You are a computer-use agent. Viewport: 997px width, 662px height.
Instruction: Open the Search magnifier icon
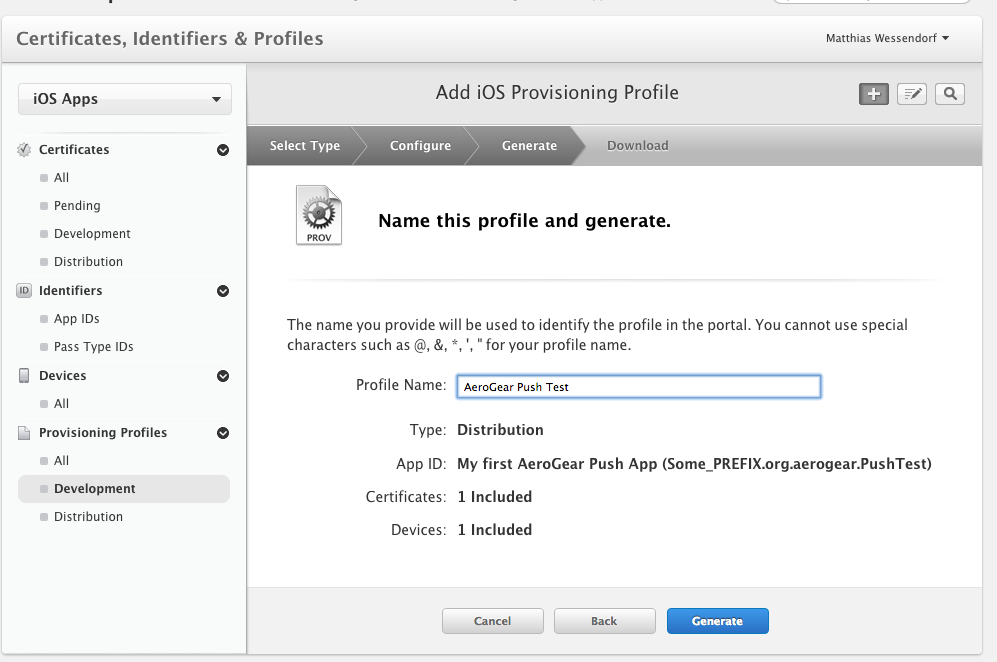(x=949, y=93)
